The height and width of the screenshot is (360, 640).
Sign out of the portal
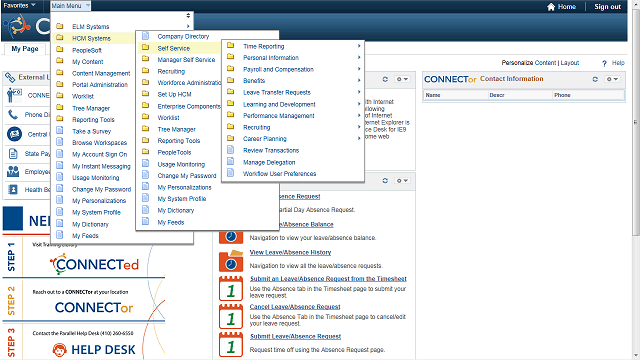pyautogui.click(x=607, y=7)
